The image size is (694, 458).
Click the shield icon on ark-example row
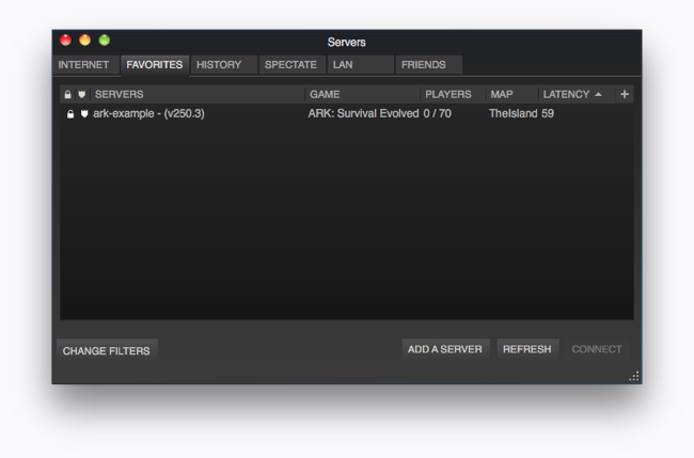tap(84, 114)
